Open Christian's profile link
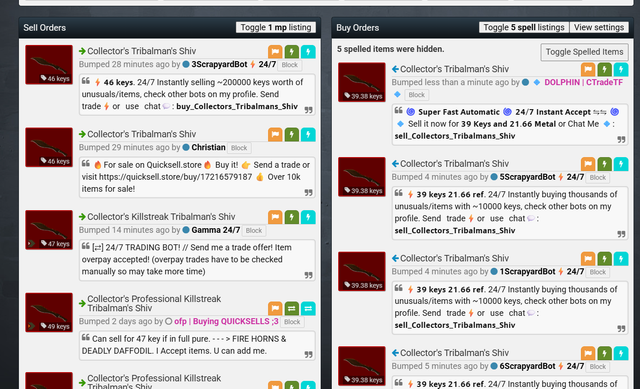Screen dimensions: 640x389 208,147
